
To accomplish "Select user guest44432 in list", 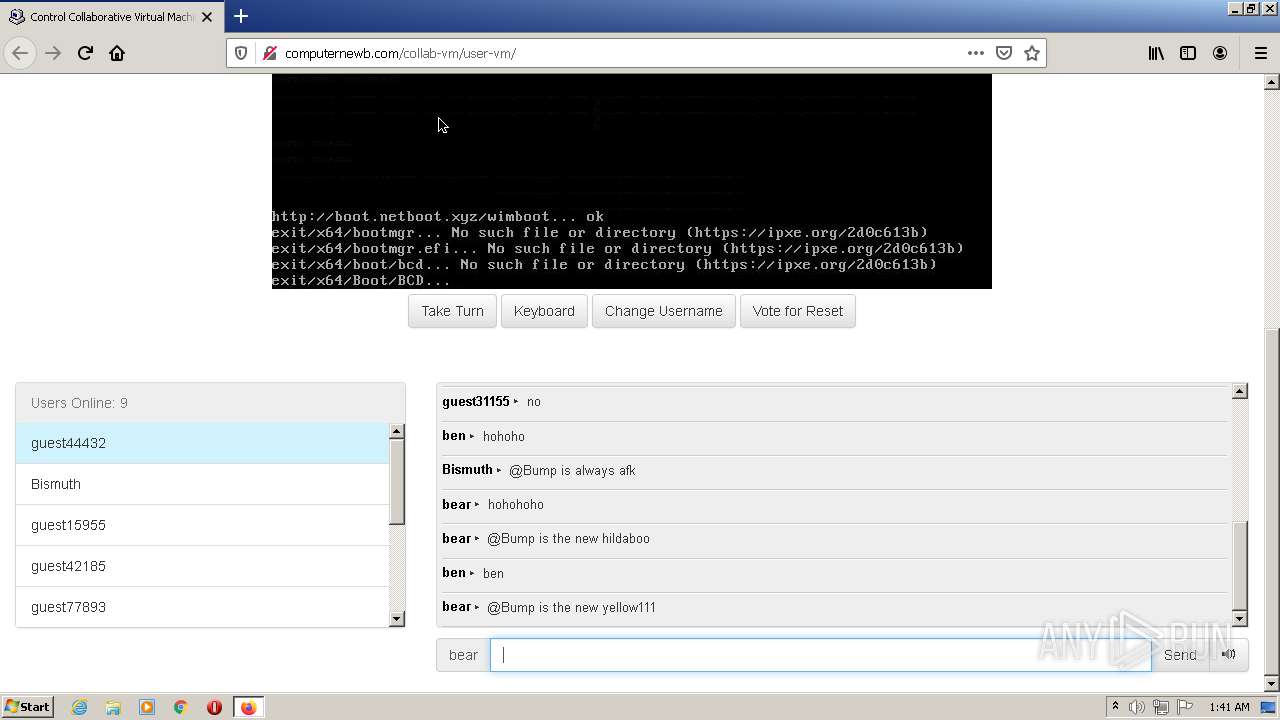I will coord(202,443).
